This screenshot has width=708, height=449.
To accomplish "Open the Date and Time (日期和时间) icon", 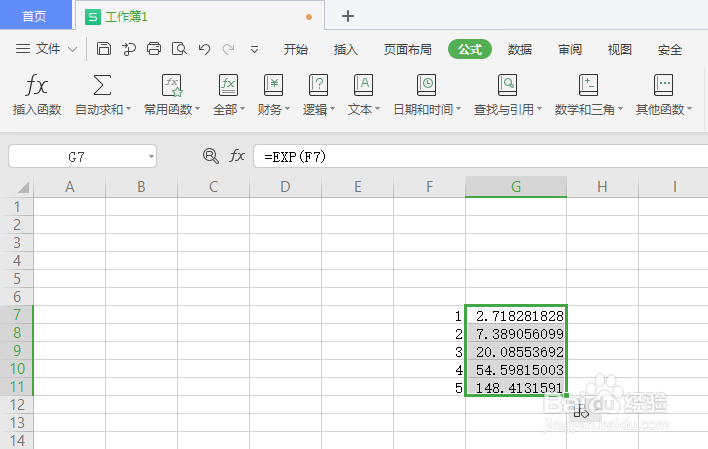I will pos(426,85).
